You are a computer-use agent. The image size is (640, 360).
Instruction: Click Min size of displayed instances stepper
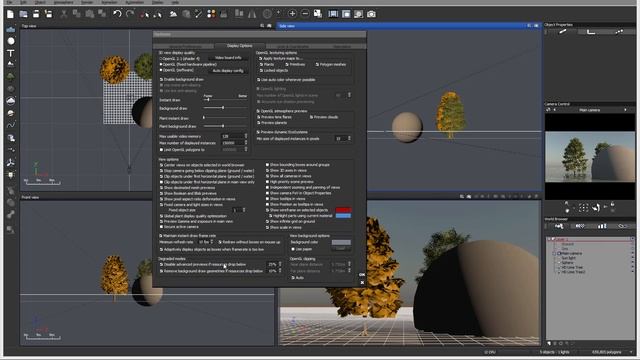(349, 138)
